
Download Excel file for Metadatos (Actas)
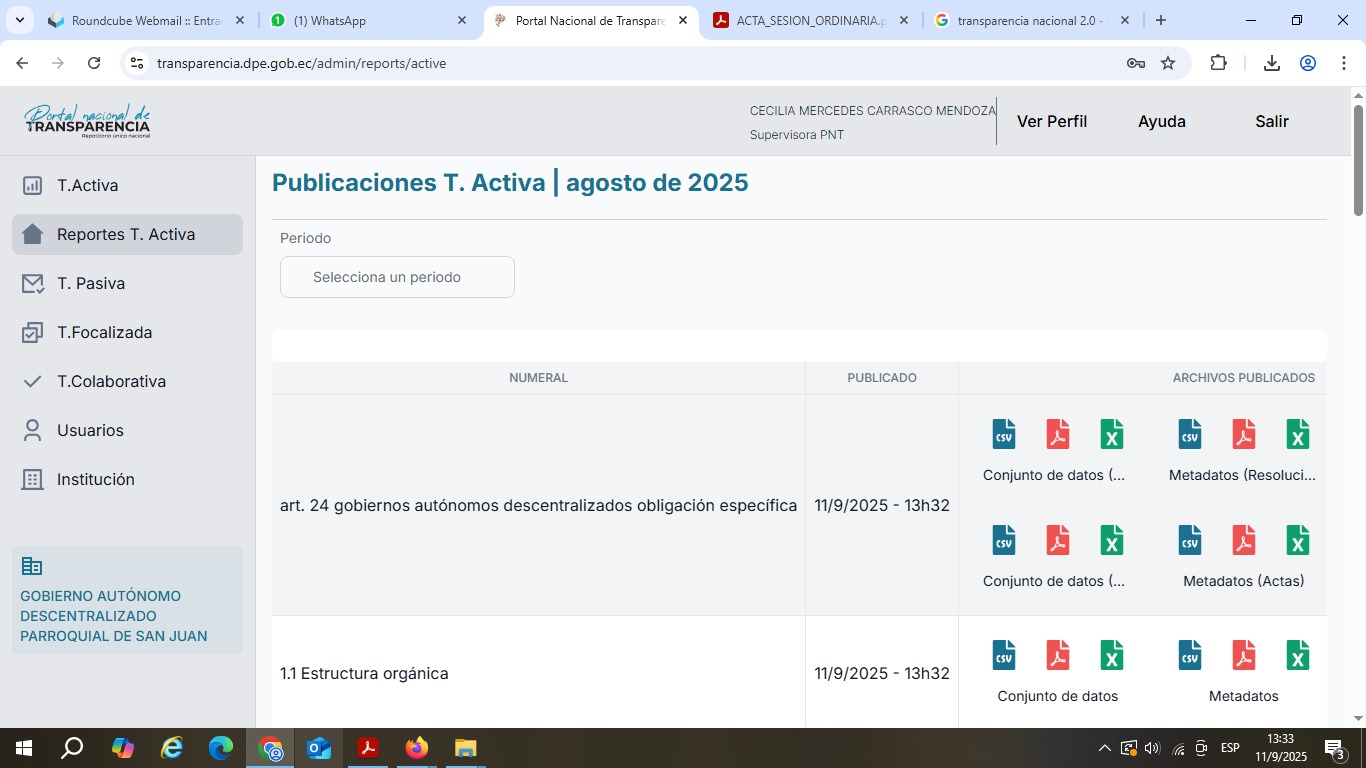pos(1297,540)
